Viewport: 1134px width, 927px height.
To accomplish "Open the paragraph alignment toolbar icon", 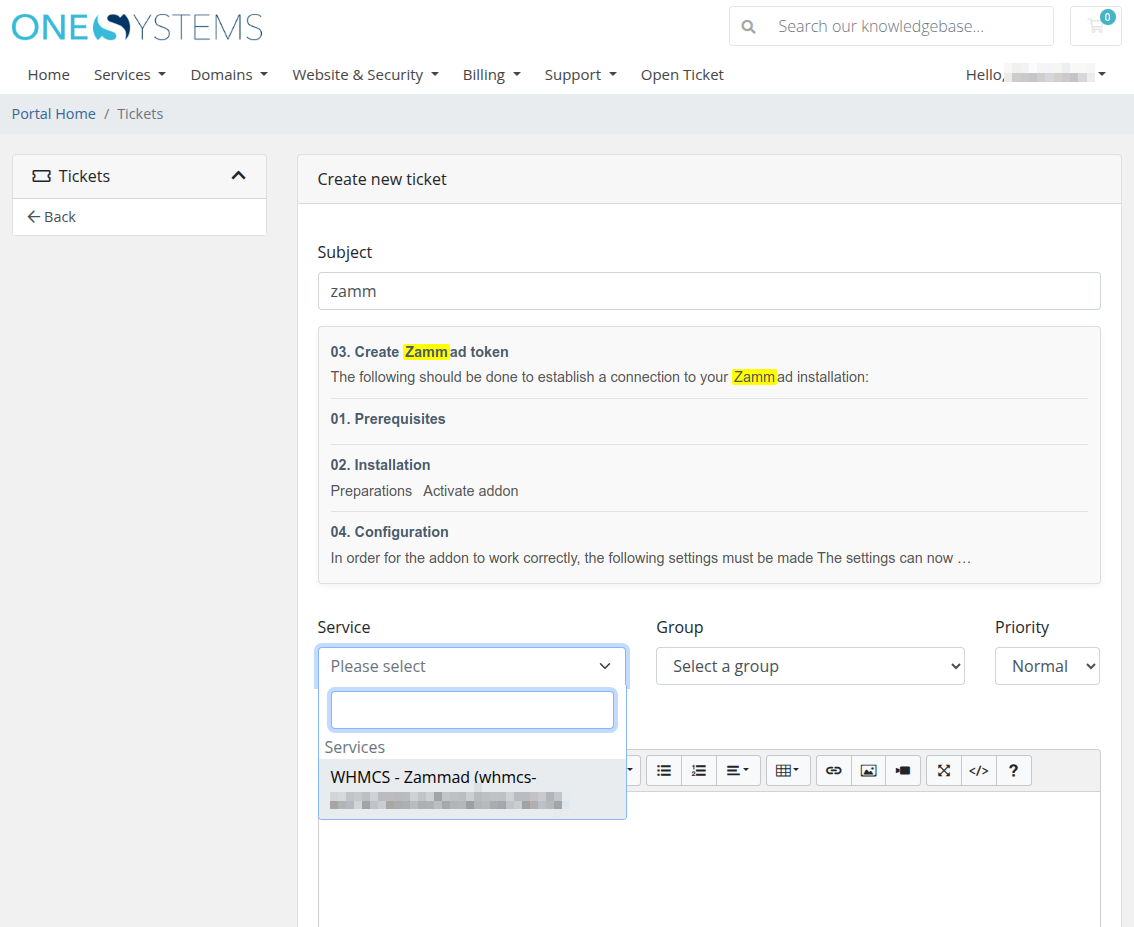I will click(738, 771).
